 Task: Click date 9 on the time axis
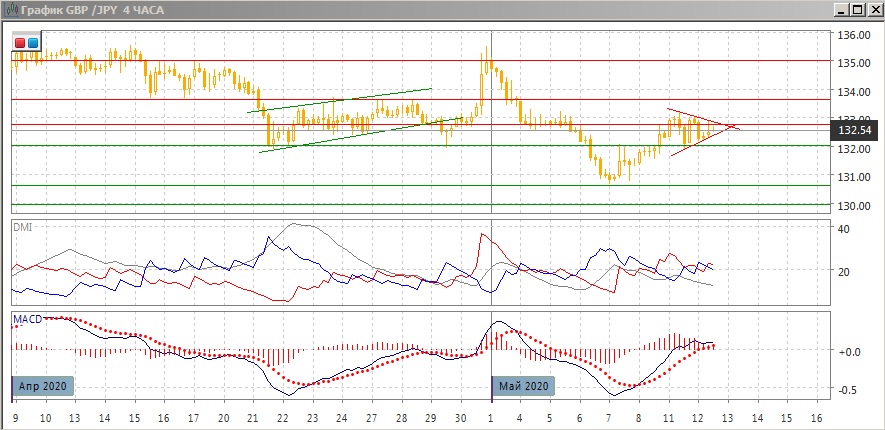pos(15,418)
